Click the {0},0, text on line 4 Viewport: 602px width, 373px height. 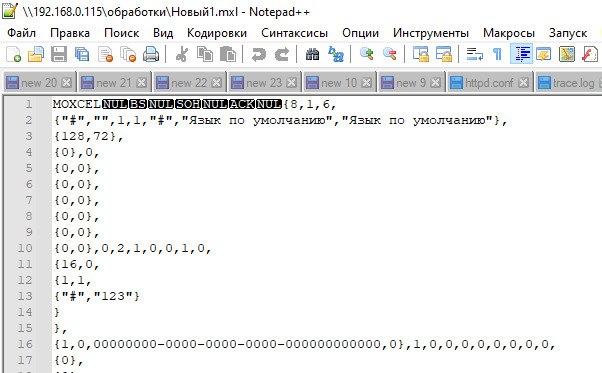[77, 152]
